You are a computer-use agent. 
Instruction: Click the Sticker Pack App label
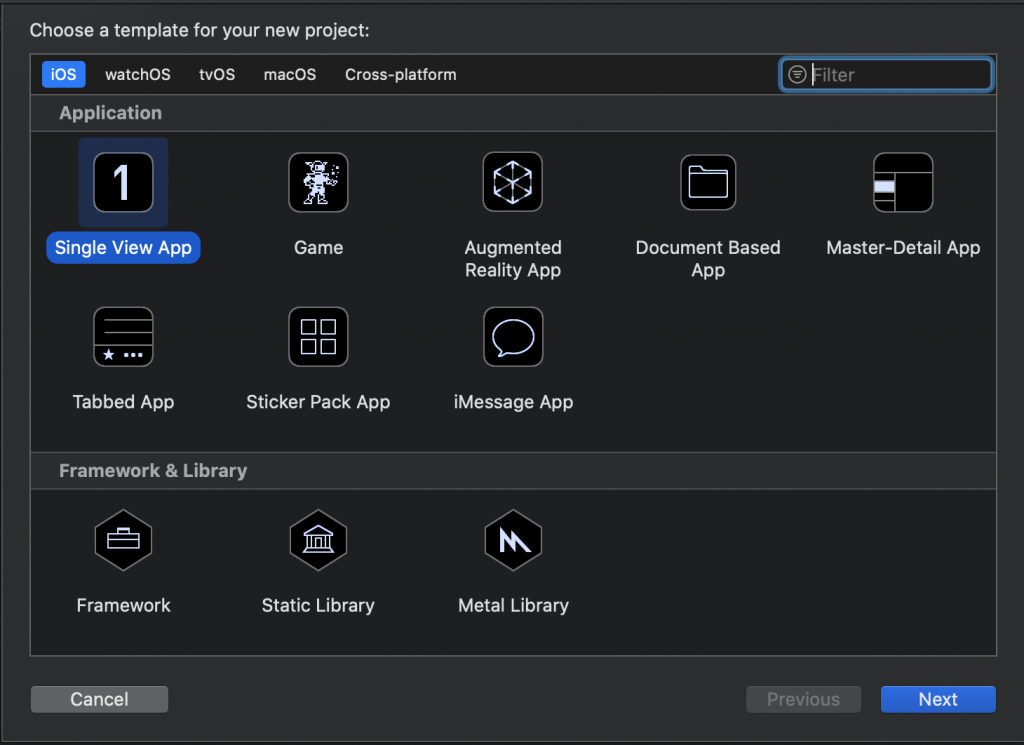[x=318, y=402]
